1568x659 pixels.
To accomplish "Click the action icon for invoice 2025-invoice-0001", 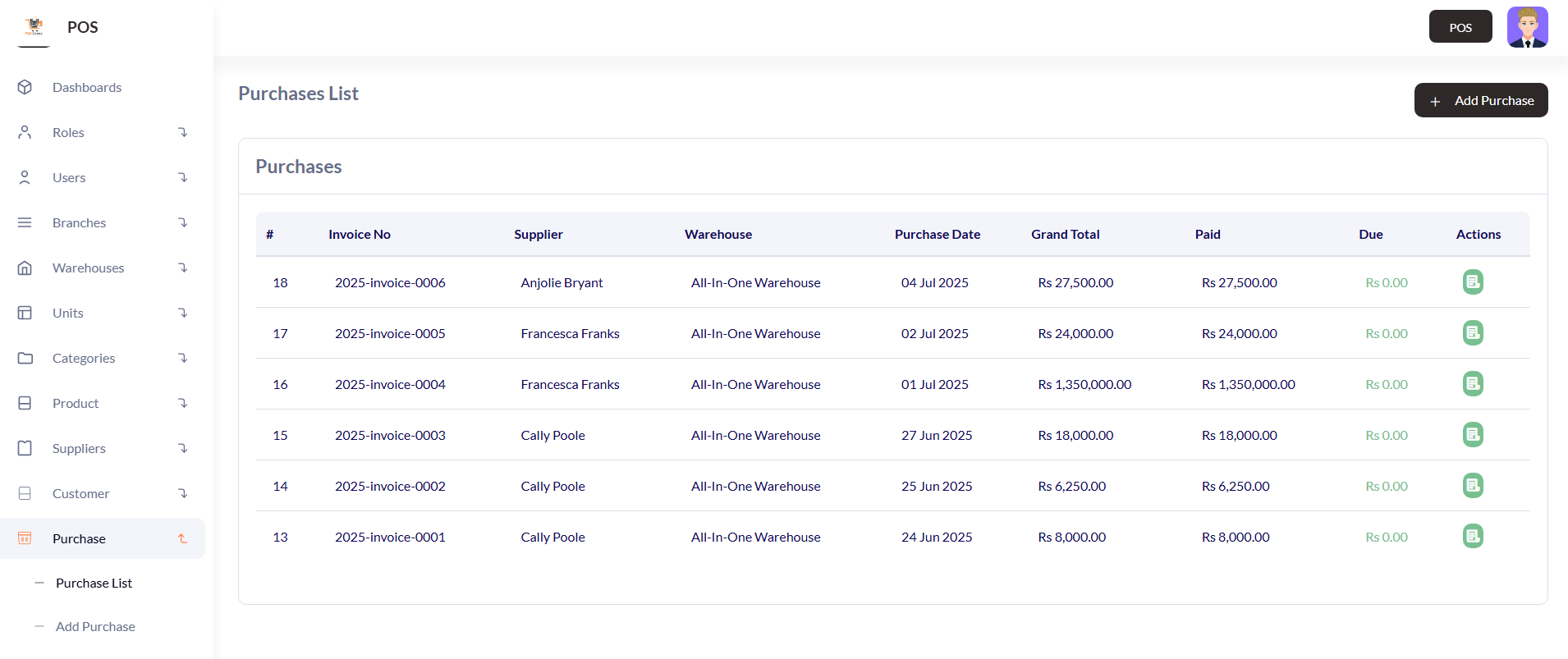I will [x=1473, y=537].
